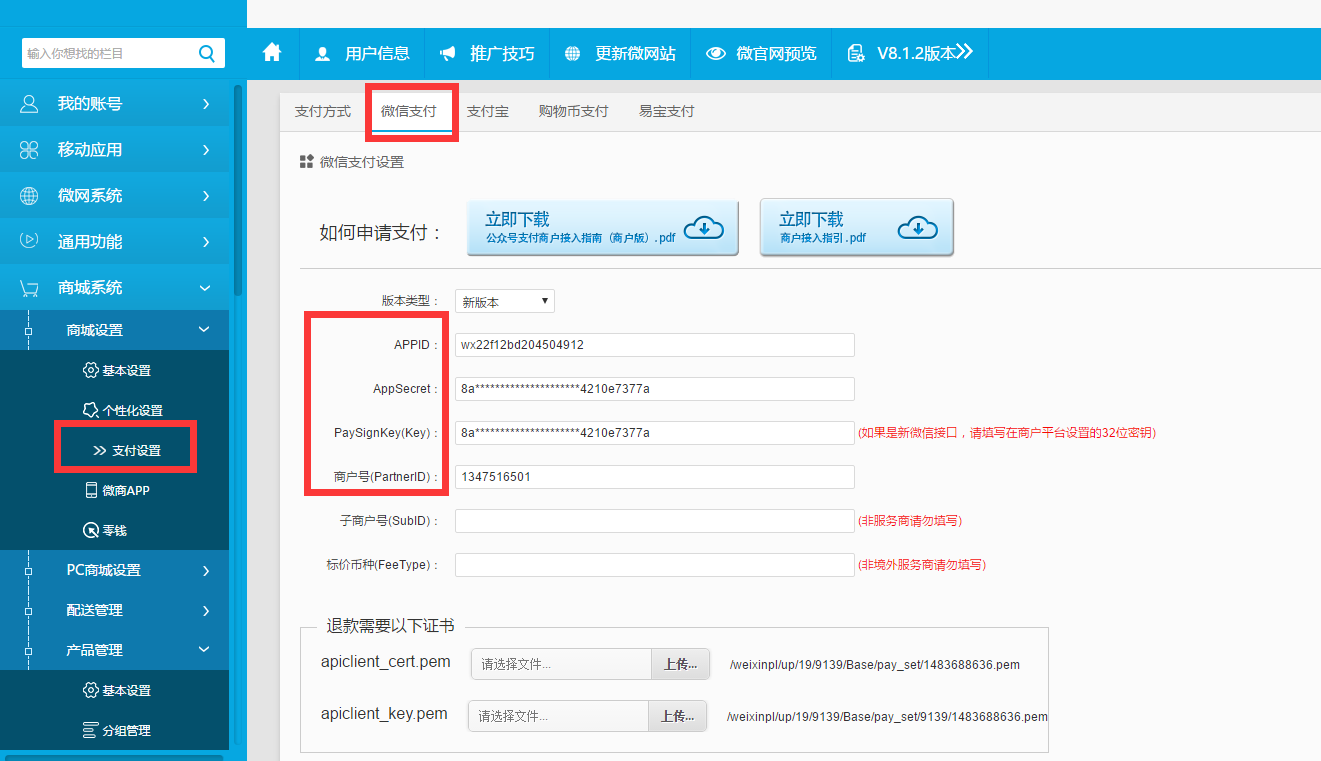Click the sidebar vertical scrollbar
The image size is (1321, 761).
pos(238,190)
